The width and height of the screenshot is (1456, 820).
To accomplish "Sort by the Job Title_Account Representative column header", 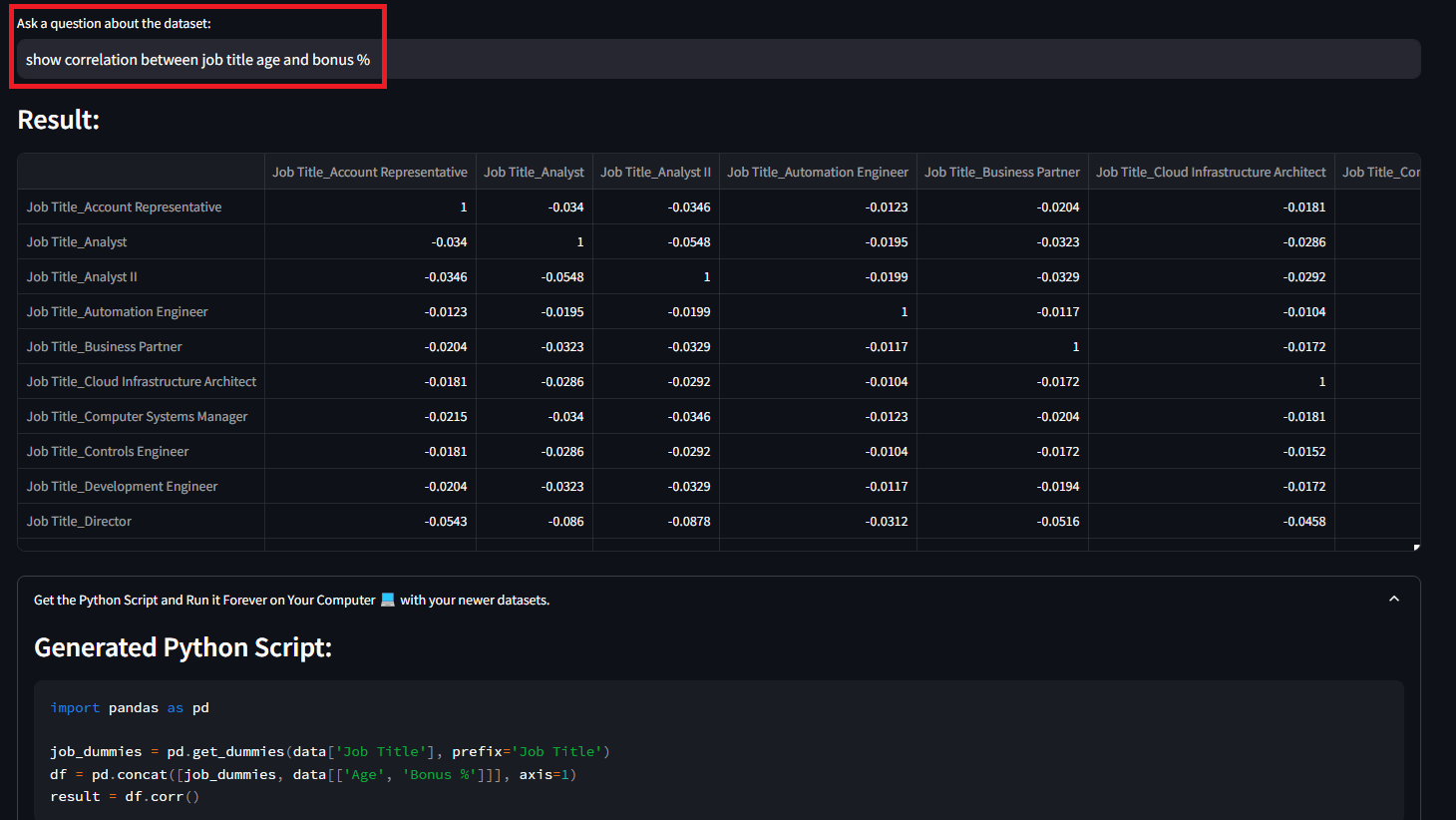I will (x=370, y=172).
